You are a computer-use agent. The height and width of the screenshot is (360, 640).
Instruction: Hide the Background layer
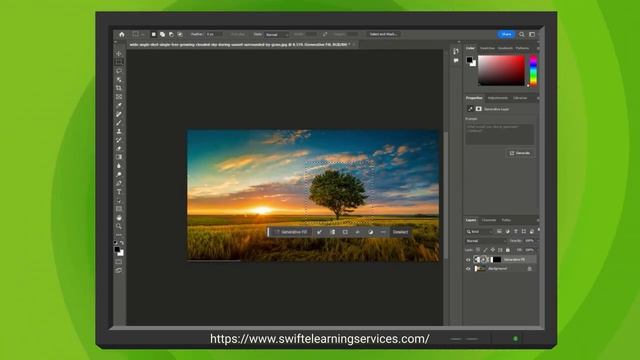pos(468,269)
